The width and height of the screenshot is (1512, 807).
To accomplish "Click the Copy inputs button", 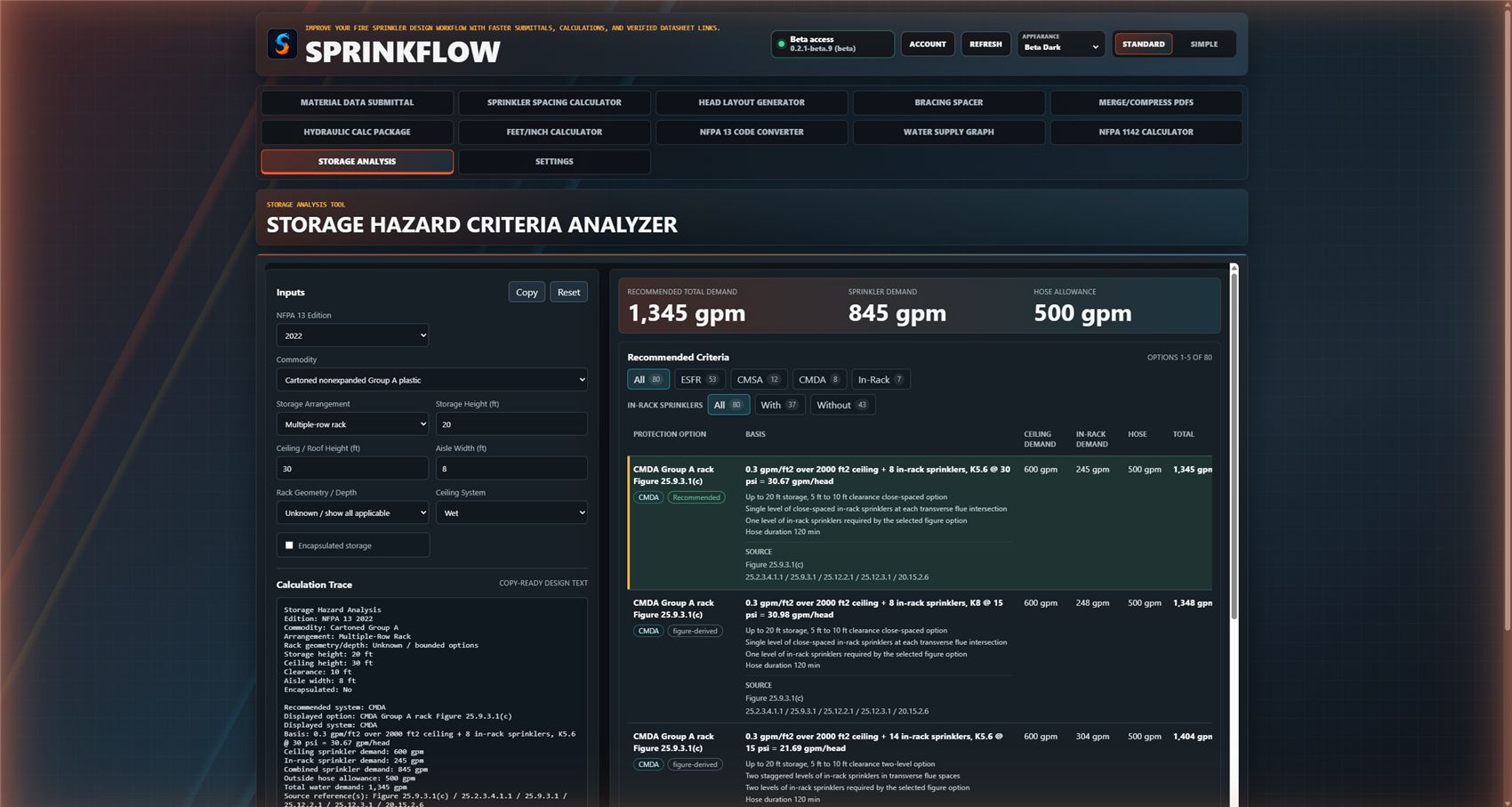I will pos(527,292).
